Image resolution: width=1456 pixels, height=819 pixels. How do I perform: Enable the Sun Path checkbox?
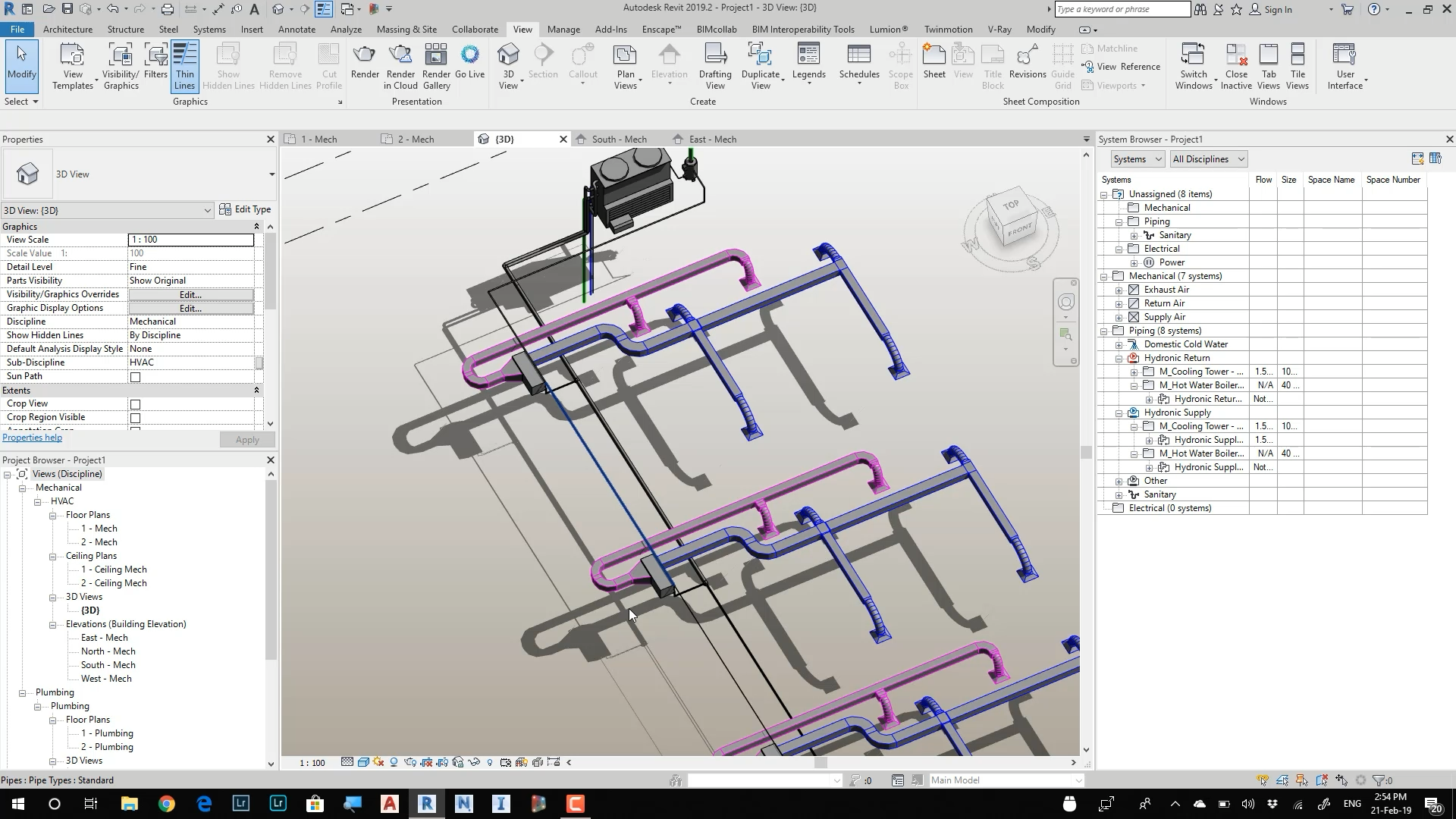136,377
